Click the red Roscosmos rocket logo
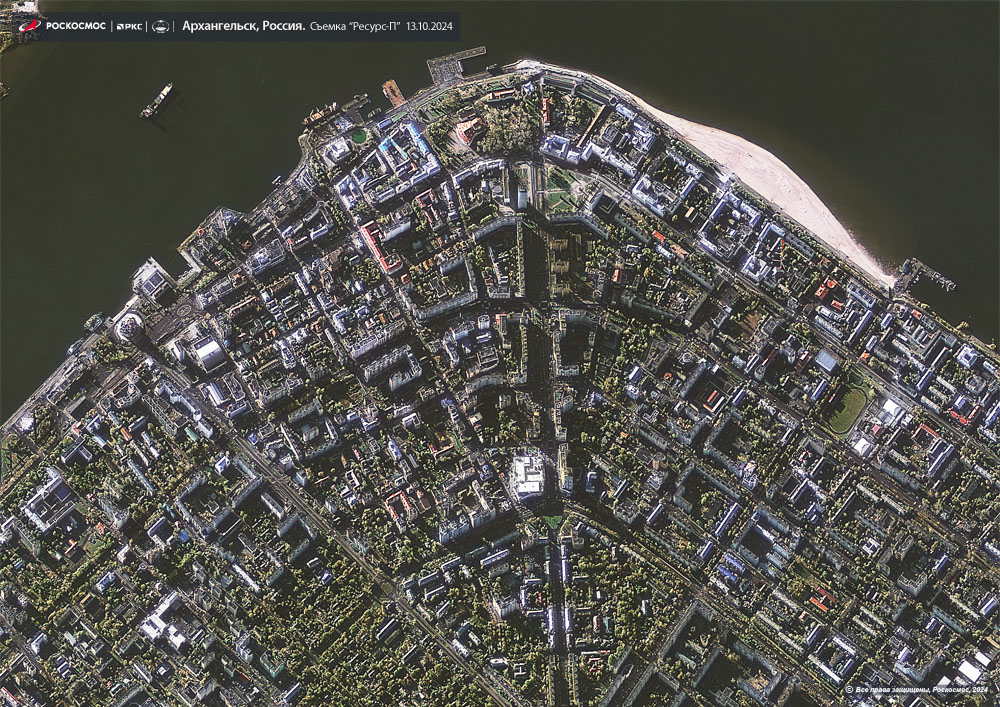Image resolution: width=1000 pixels, height=707 pixels. pos(30,26)
